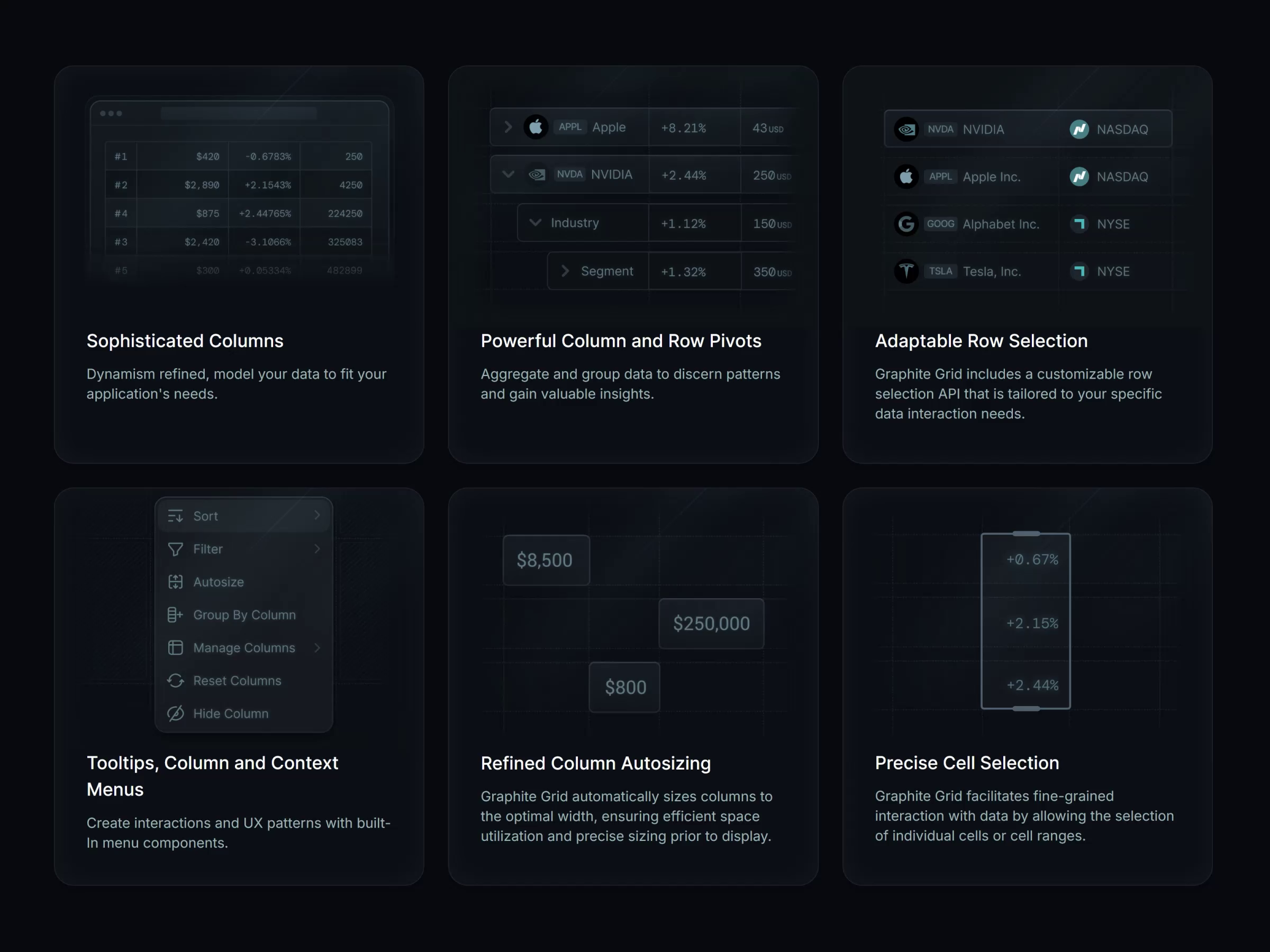Click the Filter funnel icon
This screenshot has width=1270, height=952.
[175, 549]
